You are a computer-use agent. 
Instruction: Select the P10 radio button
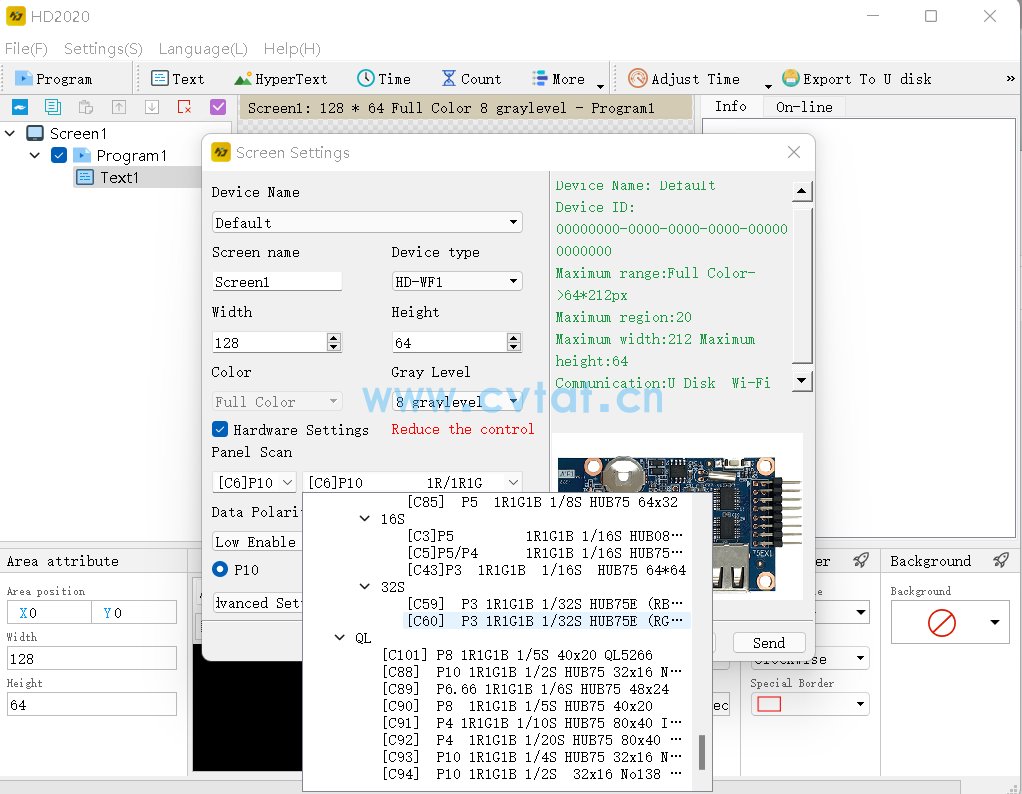pos(220,569)
